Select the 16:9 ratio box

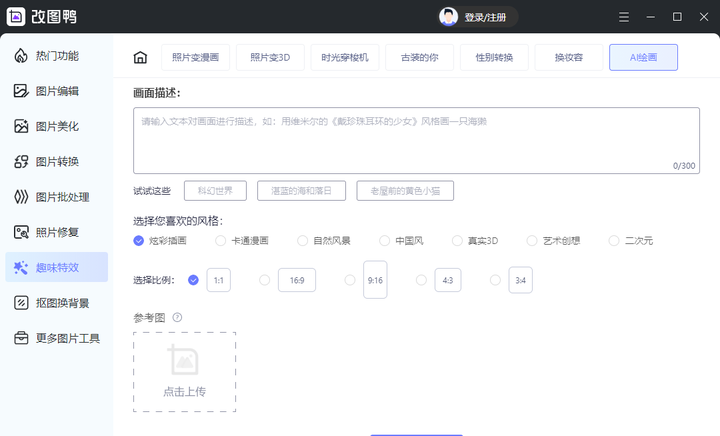pos(297,280)
